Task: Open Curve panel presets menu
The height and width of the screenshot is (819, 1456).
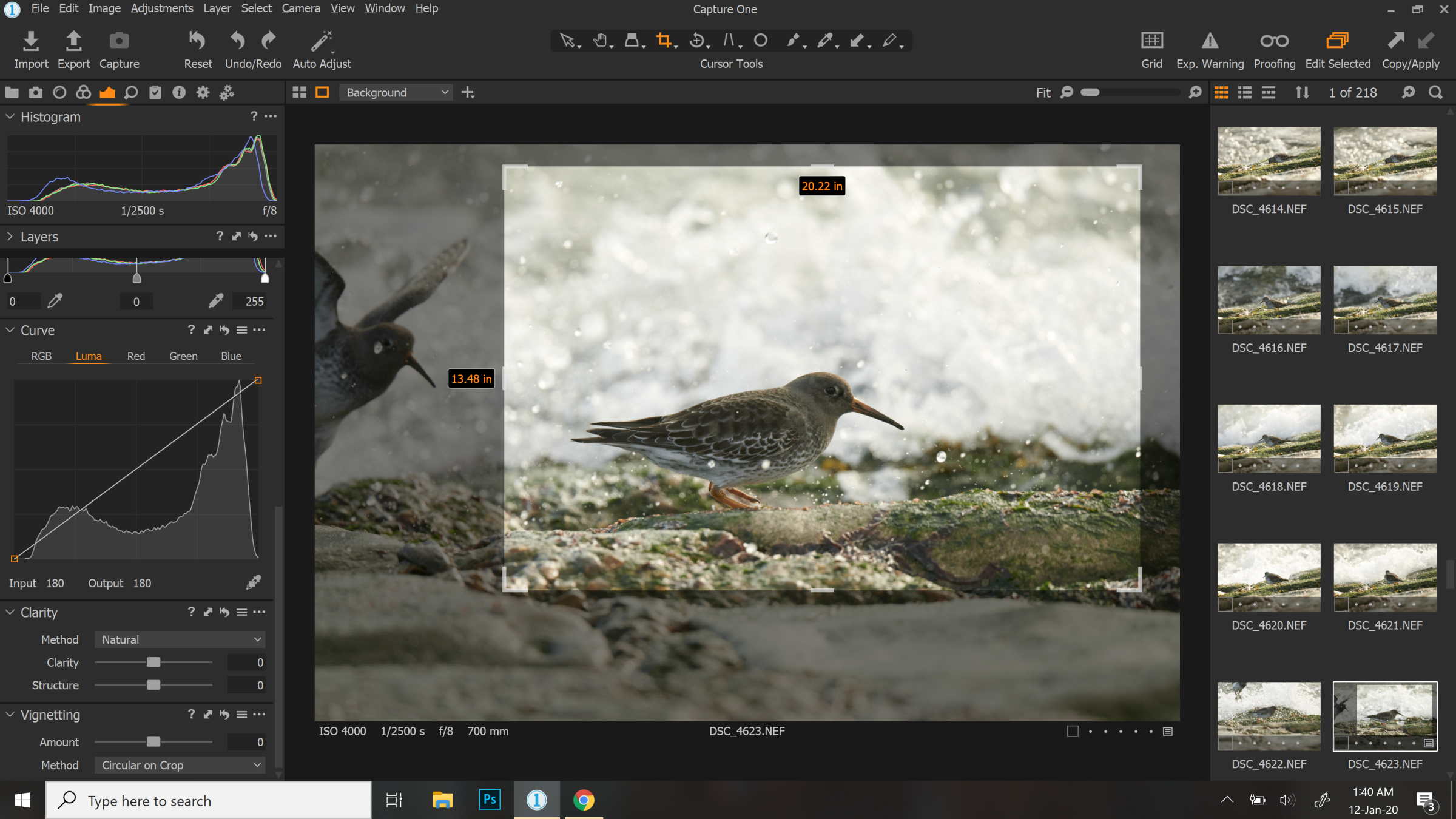Action: coord(241,329)
